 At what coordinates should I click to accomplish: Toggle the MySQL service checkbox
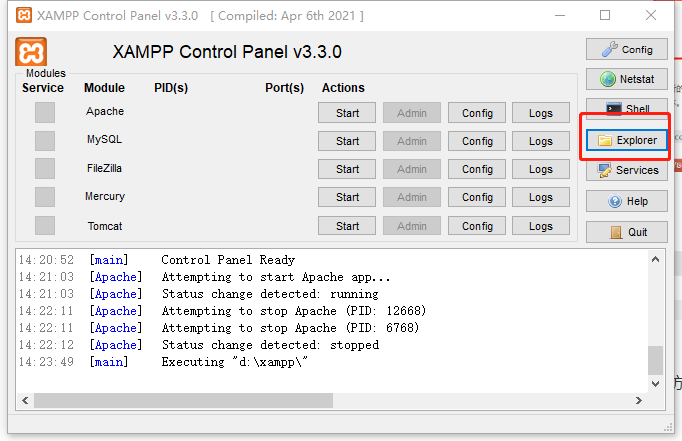45,141
